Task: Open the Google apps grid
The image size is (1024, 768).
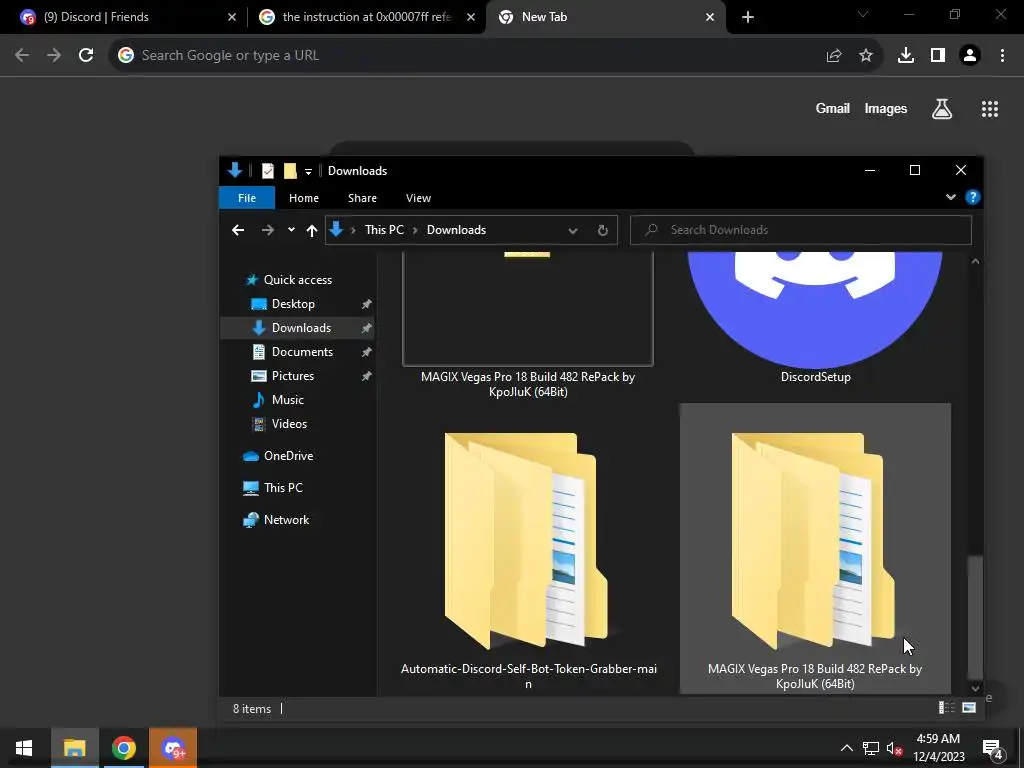Action: pos(990,109)
